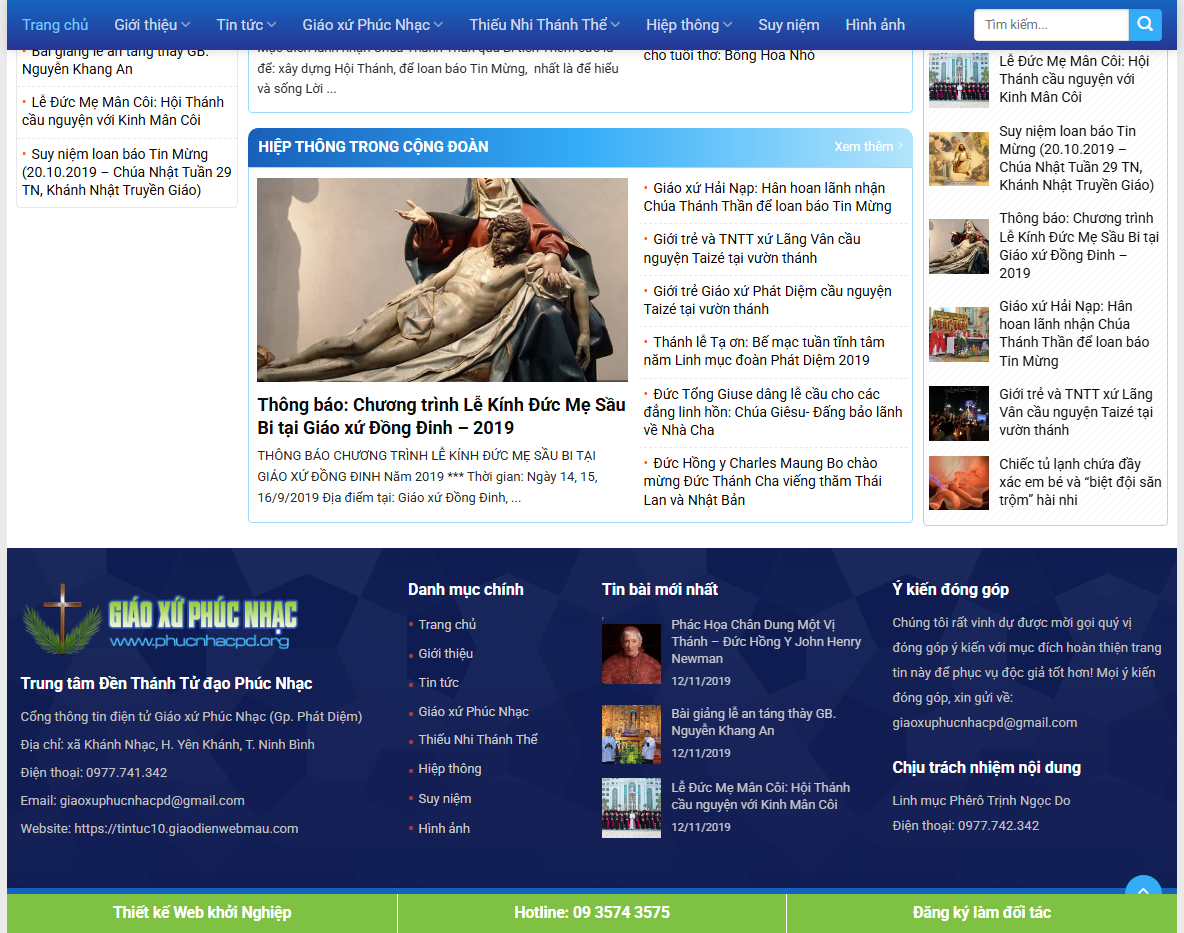Expand the Thiếu Nhi Thánh Thể dropdown
Viewport: 1184px width, 933px height.
[540, 25]
